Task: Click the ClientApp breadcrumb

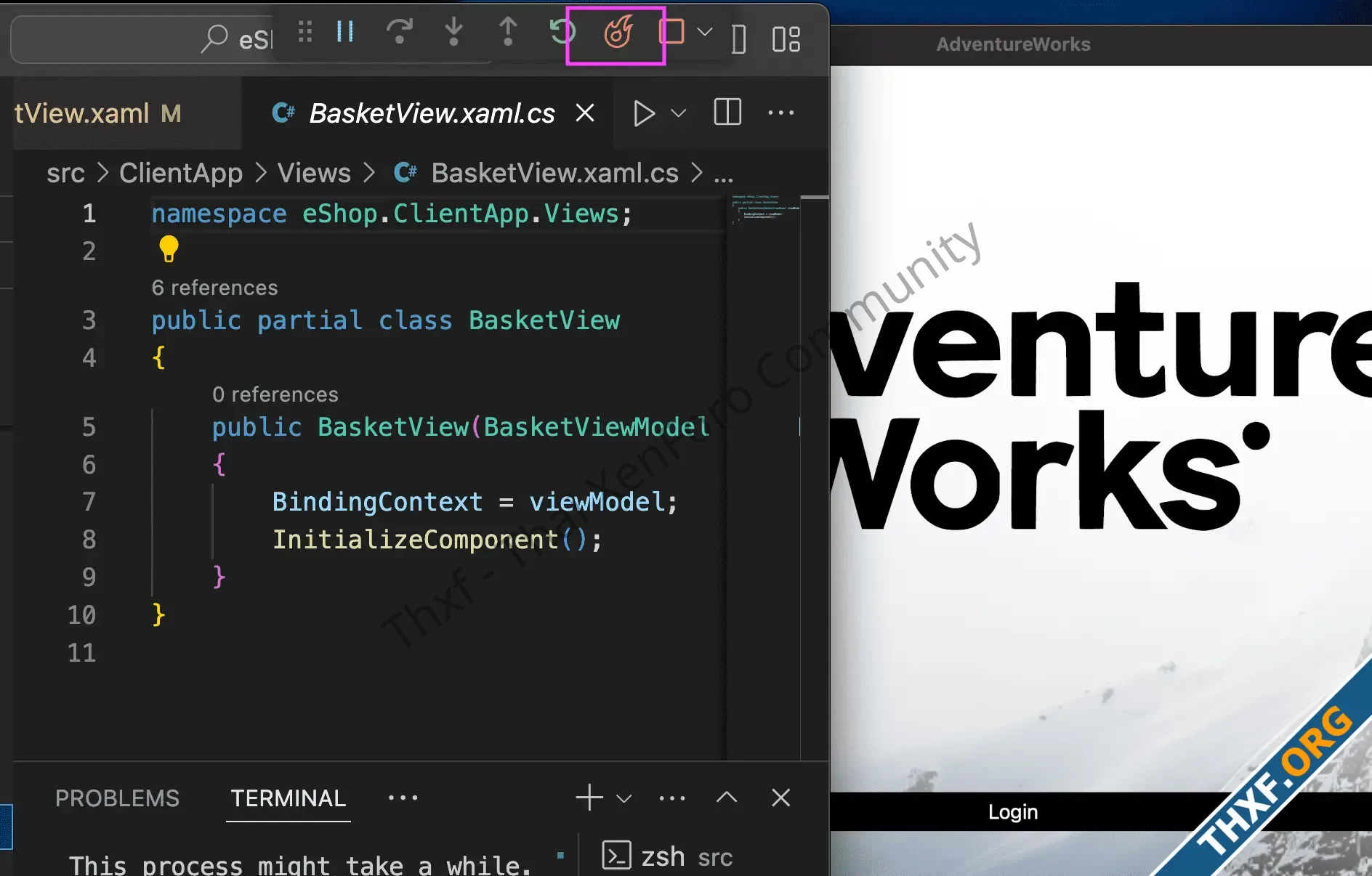Action: coord(181,173)
